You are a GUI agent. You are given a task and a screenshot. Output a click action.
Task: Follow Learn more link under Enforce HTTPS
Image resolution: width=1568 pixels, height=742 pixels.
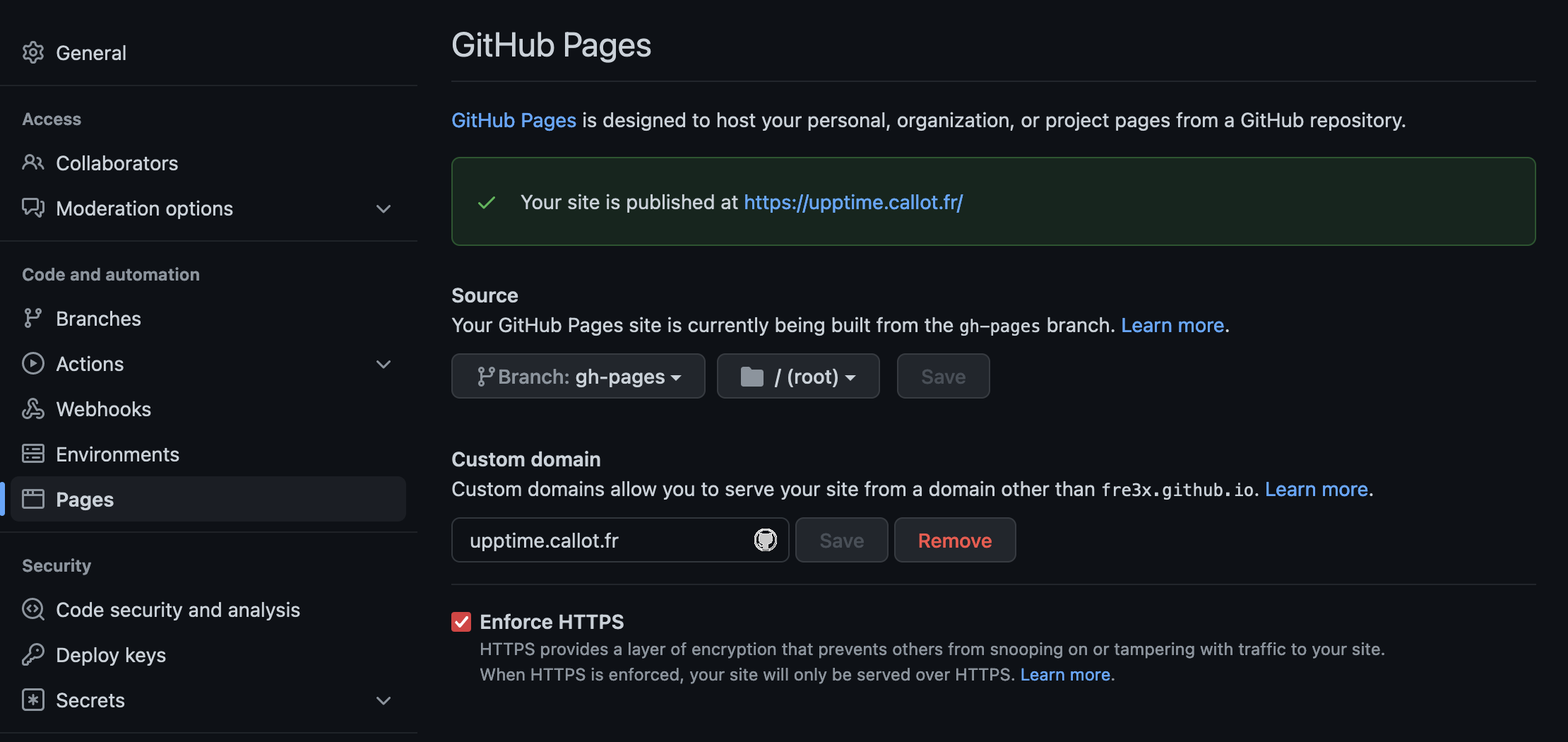(1065, 675)
